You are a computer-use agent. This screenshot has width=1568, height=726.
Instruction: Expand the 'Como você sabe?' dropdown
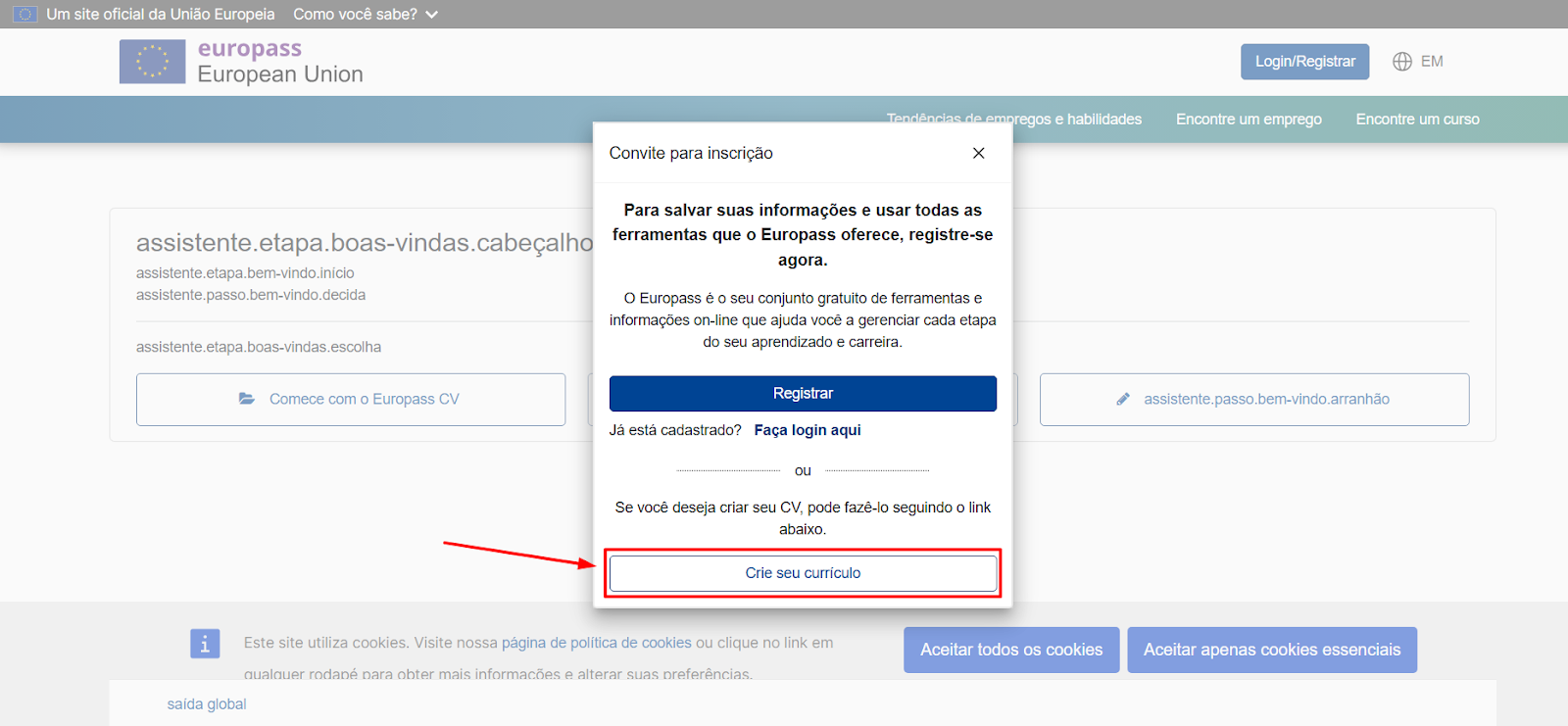click(x=366, y=14)
